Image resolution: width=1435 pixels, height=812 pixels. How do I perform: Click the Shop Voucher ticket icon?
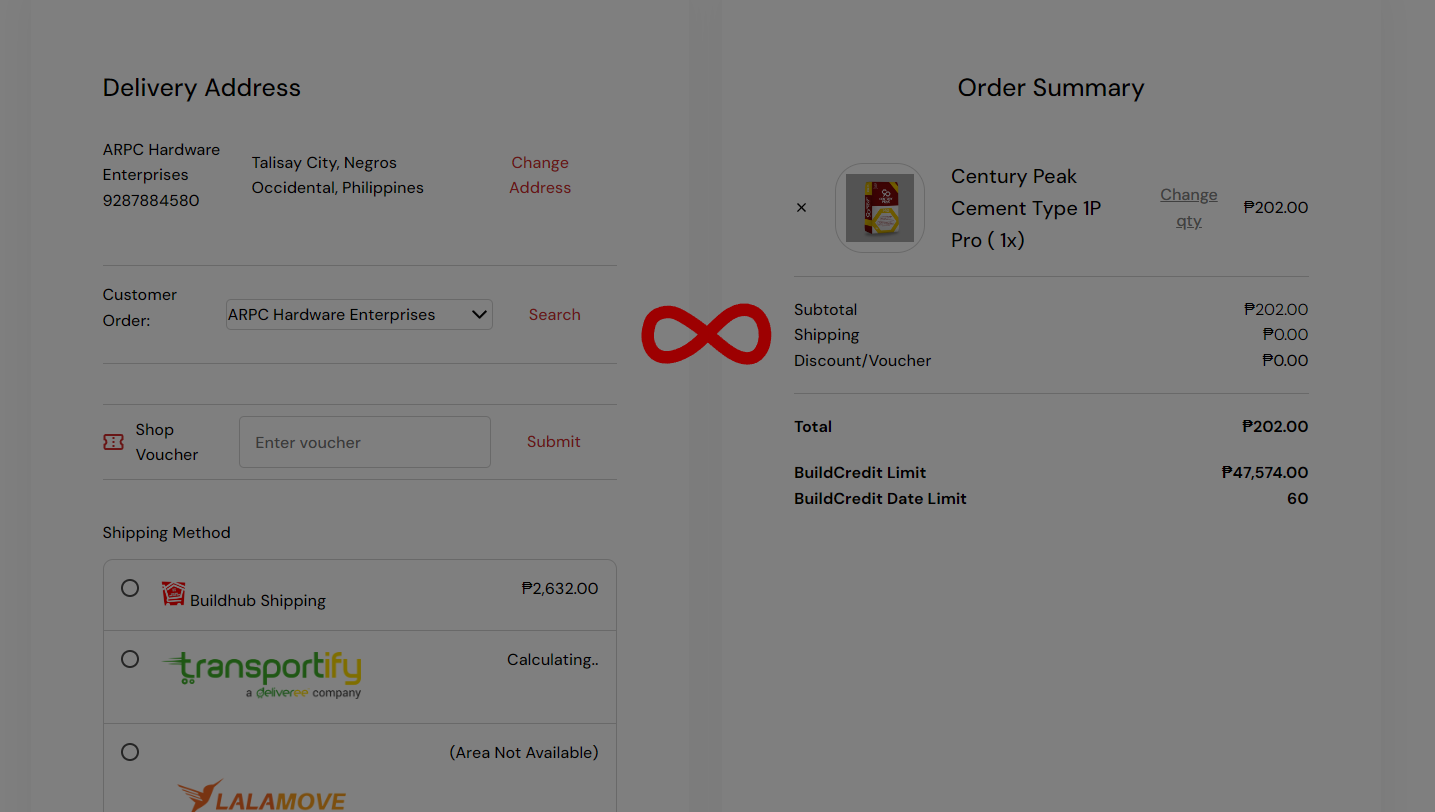(114, 442)
